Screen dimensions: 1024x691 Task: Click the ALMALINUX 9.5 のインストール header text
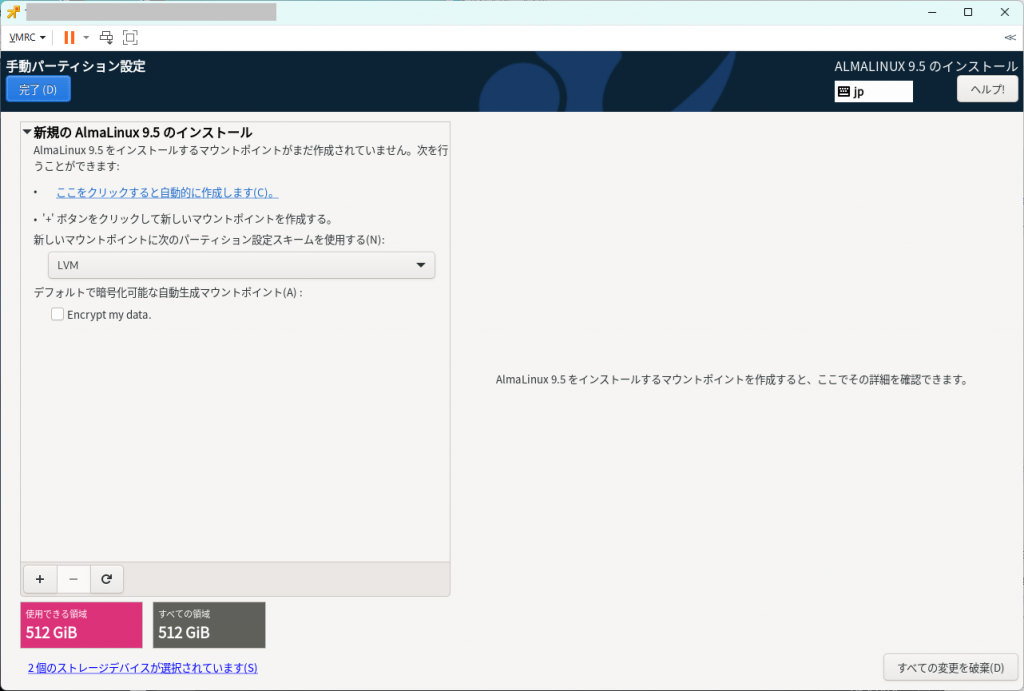point(926,66)
